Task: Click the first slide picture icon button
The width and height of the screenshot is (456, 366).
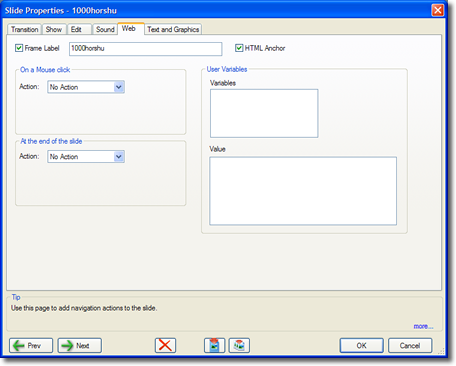Action: pyautogui.click(x=214, y=345)
